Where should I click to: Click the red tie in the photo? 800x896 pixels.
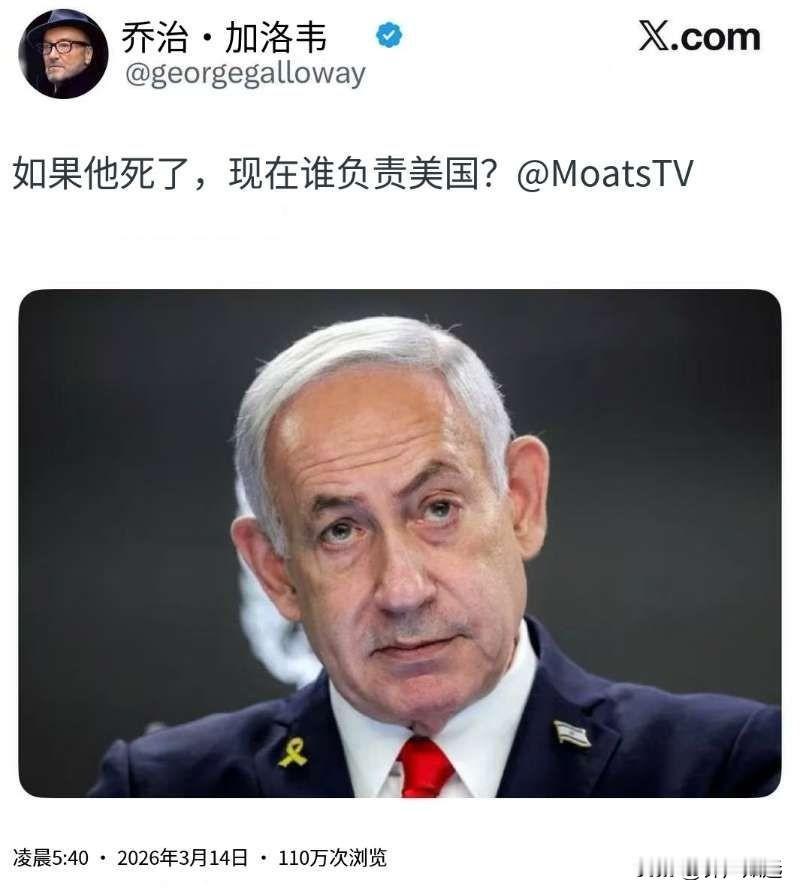426,767
